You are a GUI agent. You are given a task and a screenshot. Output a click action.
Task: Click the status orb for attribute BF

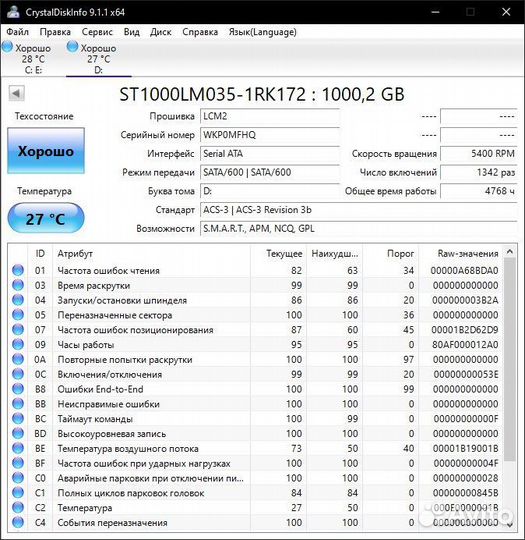click(x=18, y=463)
